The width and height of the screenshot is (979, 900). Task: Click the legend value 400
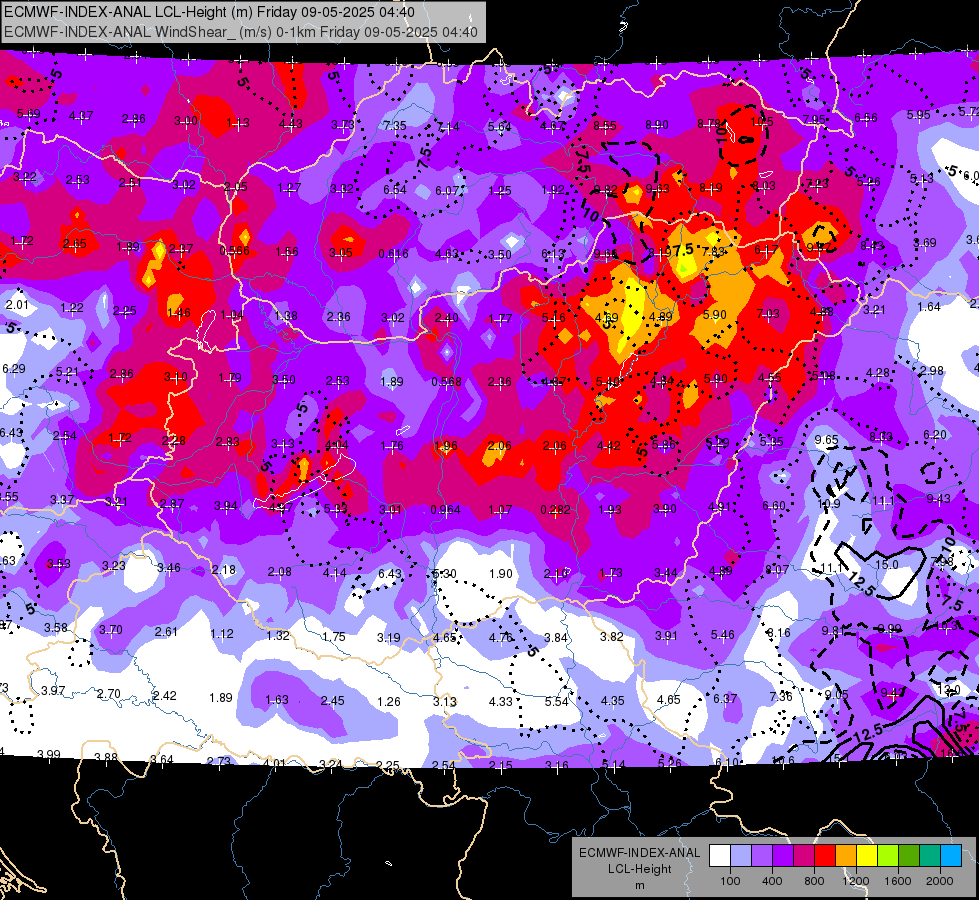pyautogui.click(x=772, y=881)
